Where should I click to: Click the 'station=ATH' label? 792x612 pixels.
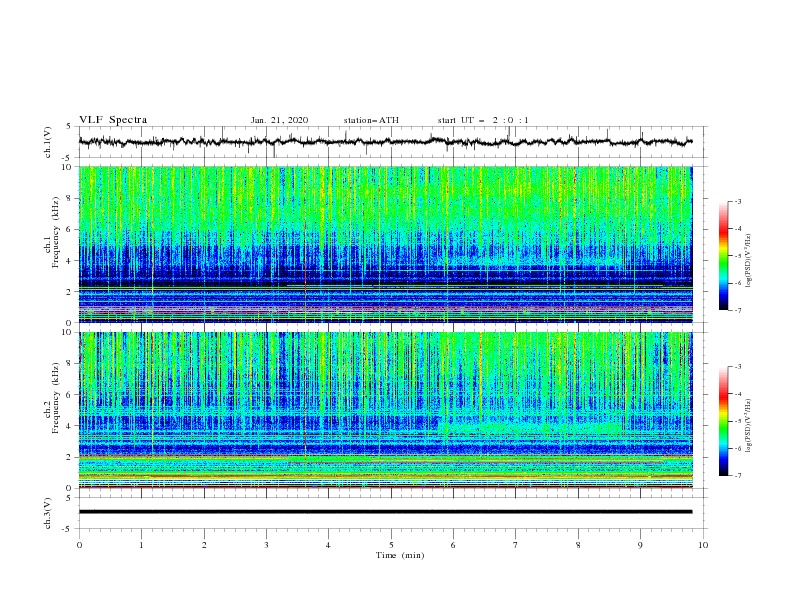371,120
